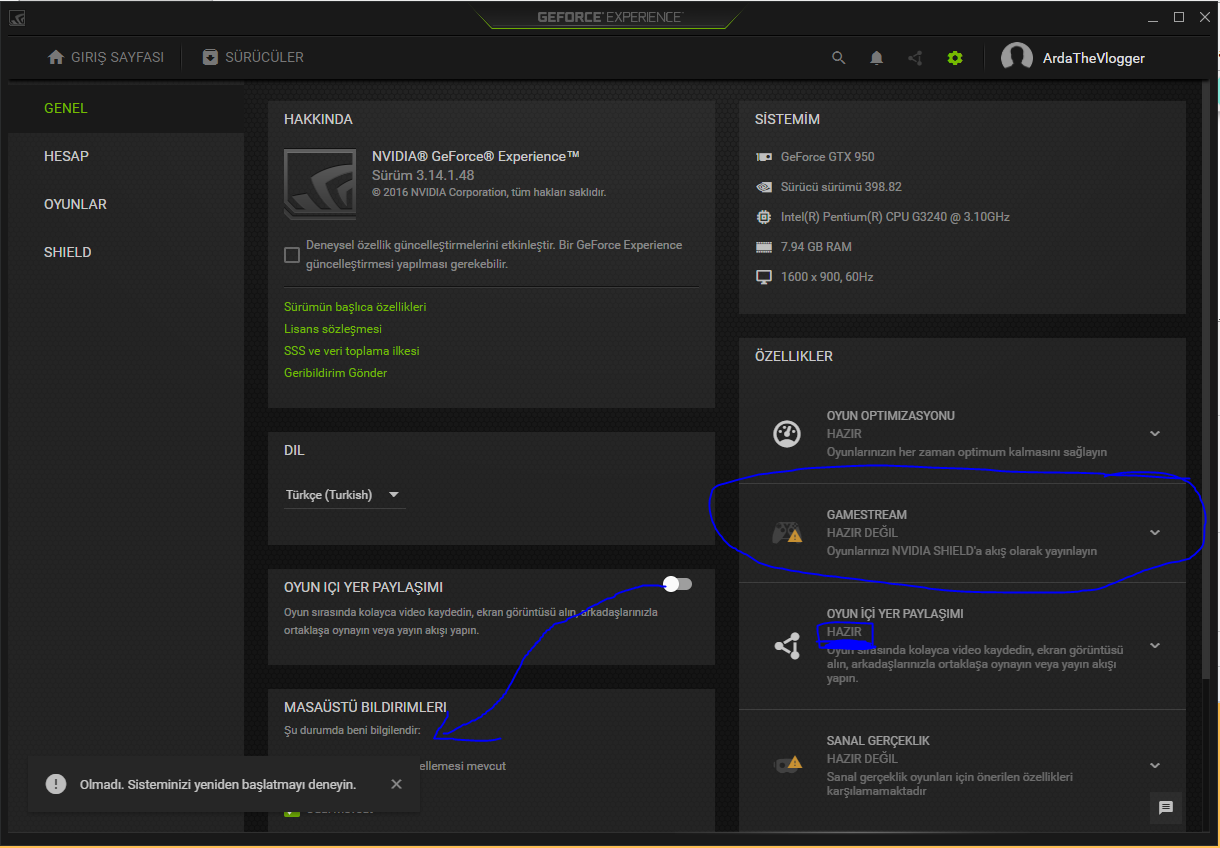This screenshot has height=848, width=1220.
Task: Click the share icon in the top header
Action: tap(915, 58)
